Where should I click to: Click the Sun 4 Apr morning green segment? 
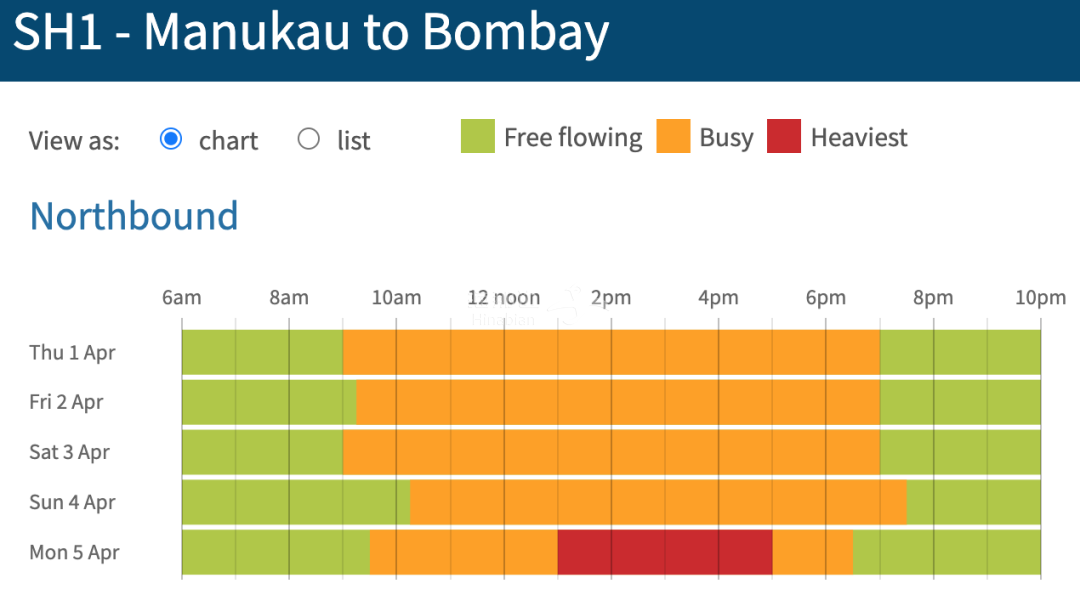[x=296, y=503]
